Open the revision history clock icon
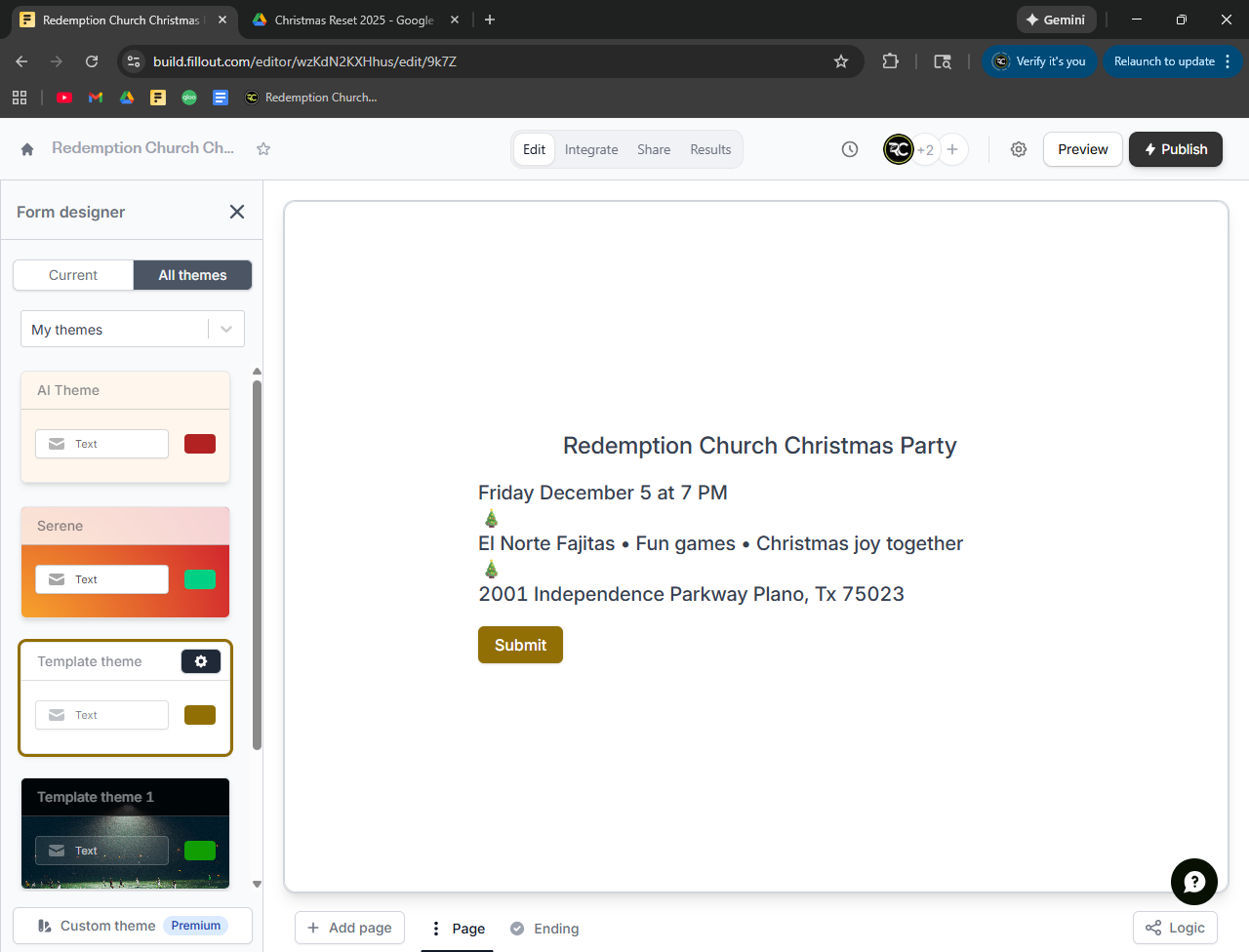1249x952 pixels. [850, 149]
